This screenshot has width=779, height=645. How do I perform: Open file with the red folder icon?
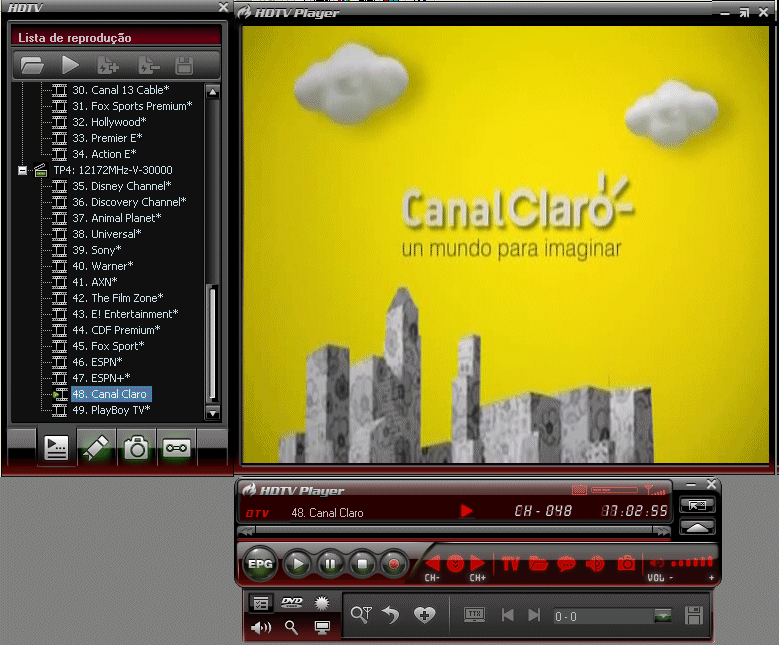538,564
